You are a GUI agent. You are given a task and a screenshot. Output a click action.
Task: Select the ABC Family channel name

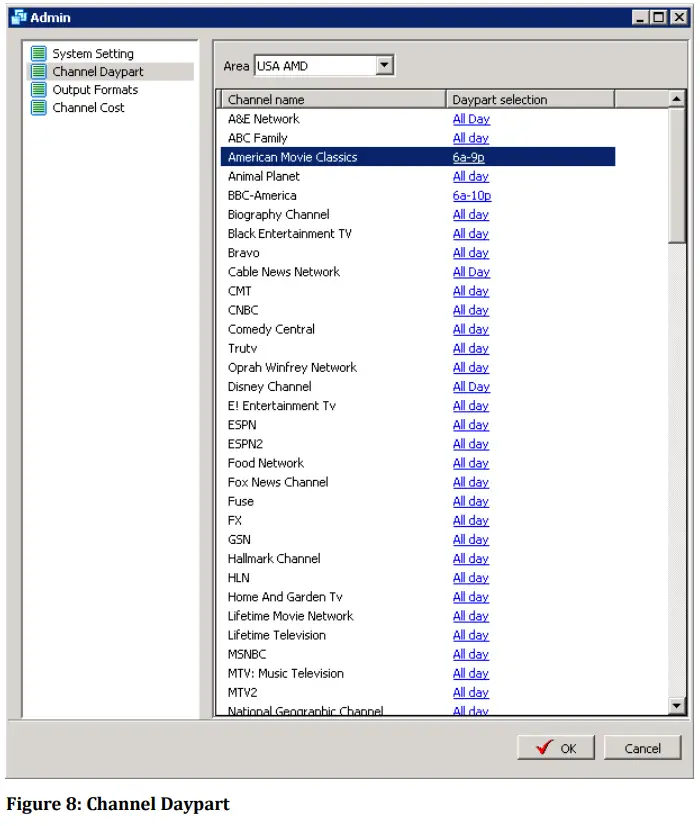[x=257, y=138]
